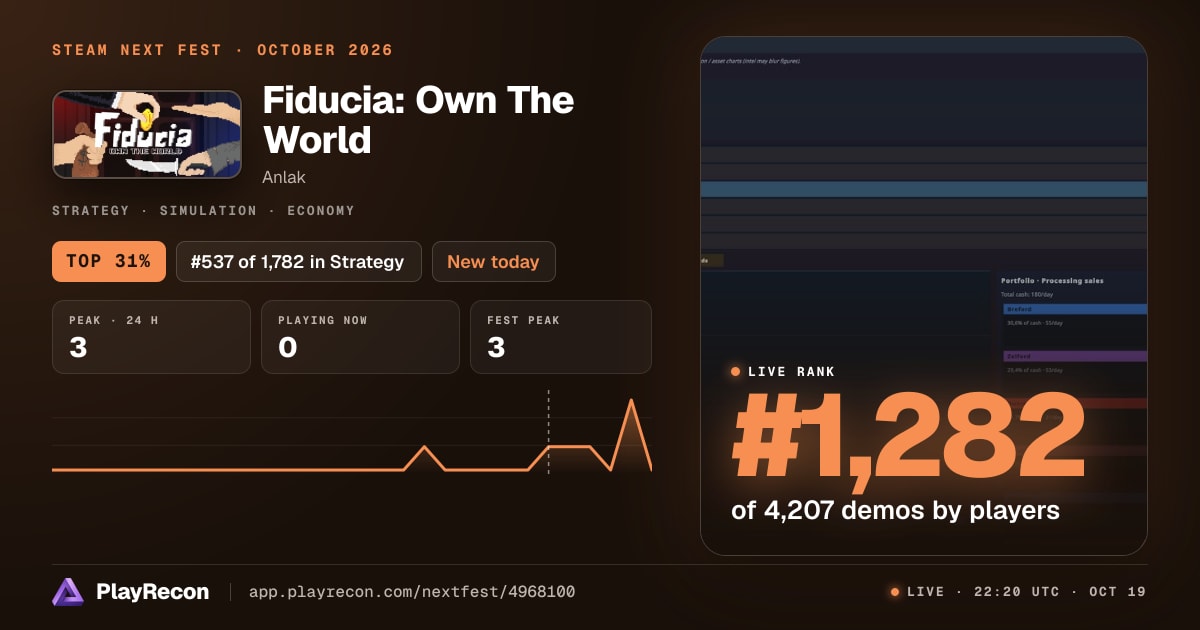Select the TOP 31% badge
The width and height of the screenshot is (1200, 630).
(x=108, y=262)
